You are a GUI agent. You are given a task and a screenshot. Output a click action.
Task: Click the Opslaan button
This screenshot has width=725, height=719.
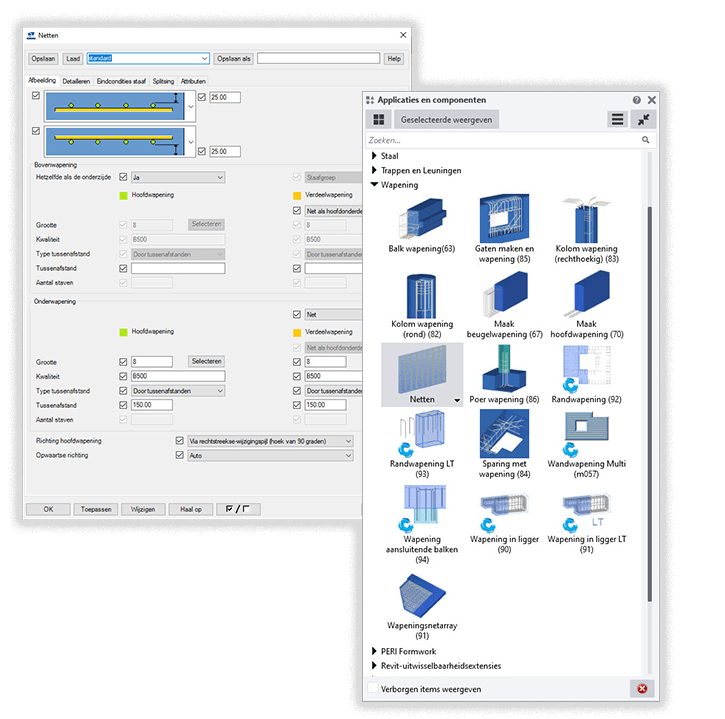coord(43,59)
